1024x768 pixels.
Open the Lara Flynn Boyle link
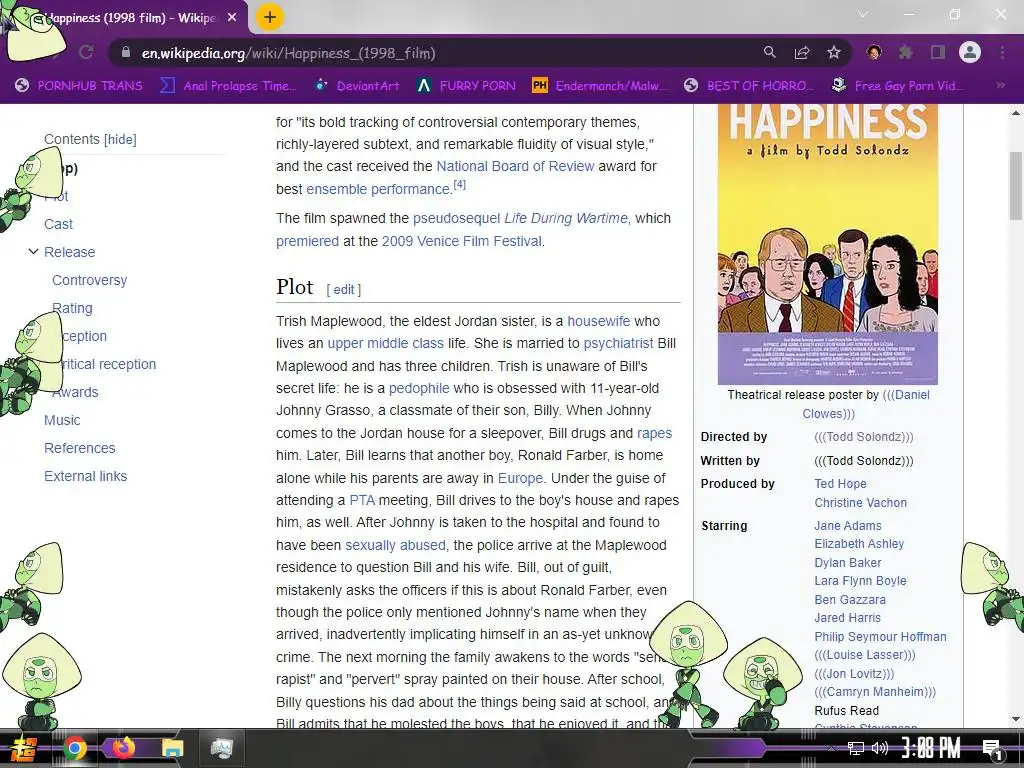pyautogui.click(x=860, y=581)
